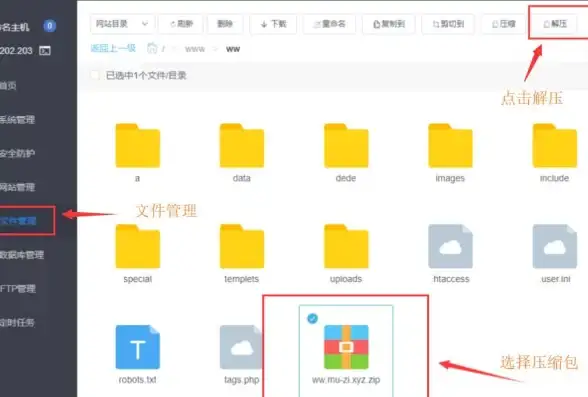Click the htaccess file name label

point(451,279)
